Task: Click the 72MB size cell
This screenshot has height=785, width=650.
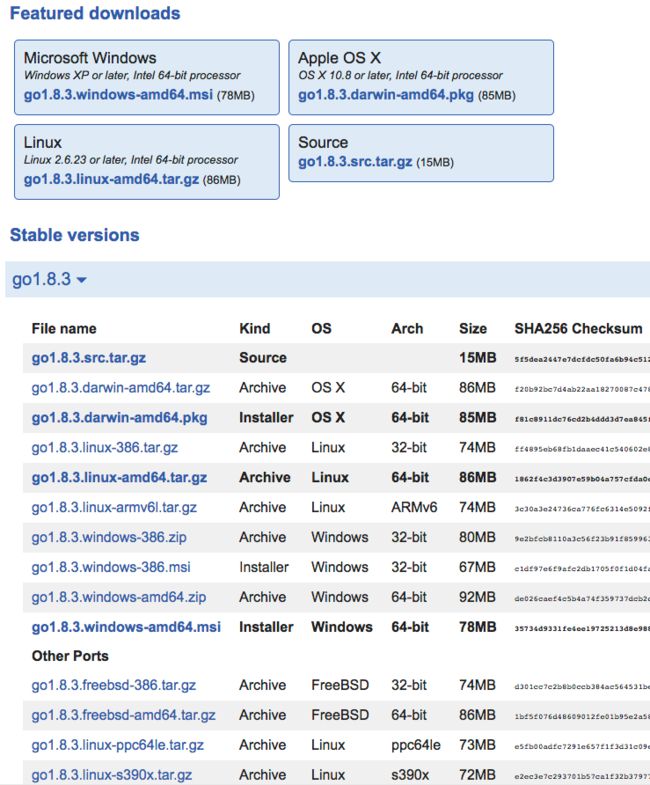Action: (477, 775)
